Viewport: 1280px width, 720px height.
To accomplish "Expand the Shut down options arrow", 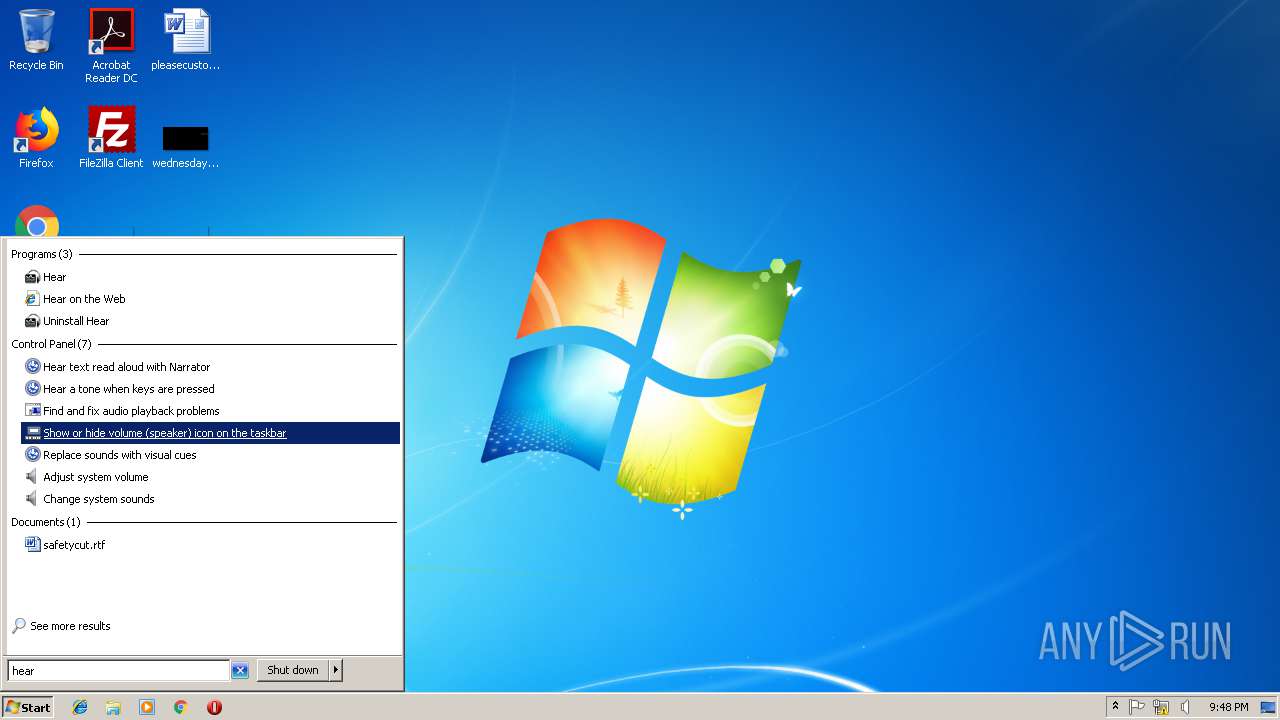I will [336, 670].
